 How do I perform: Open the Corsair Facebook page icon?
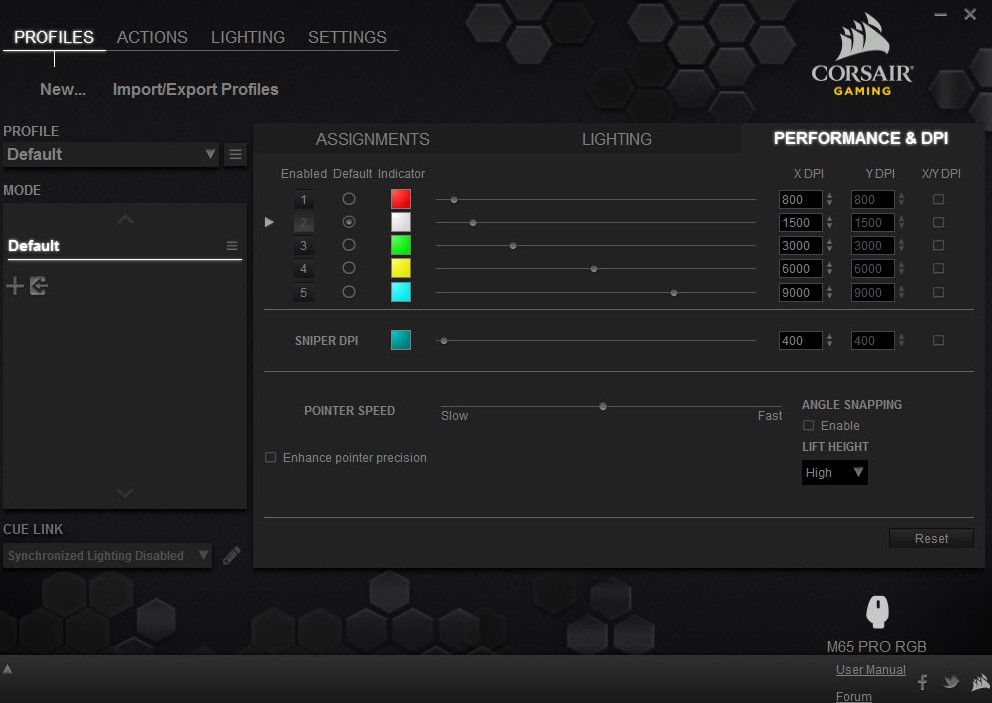(922, 682)
